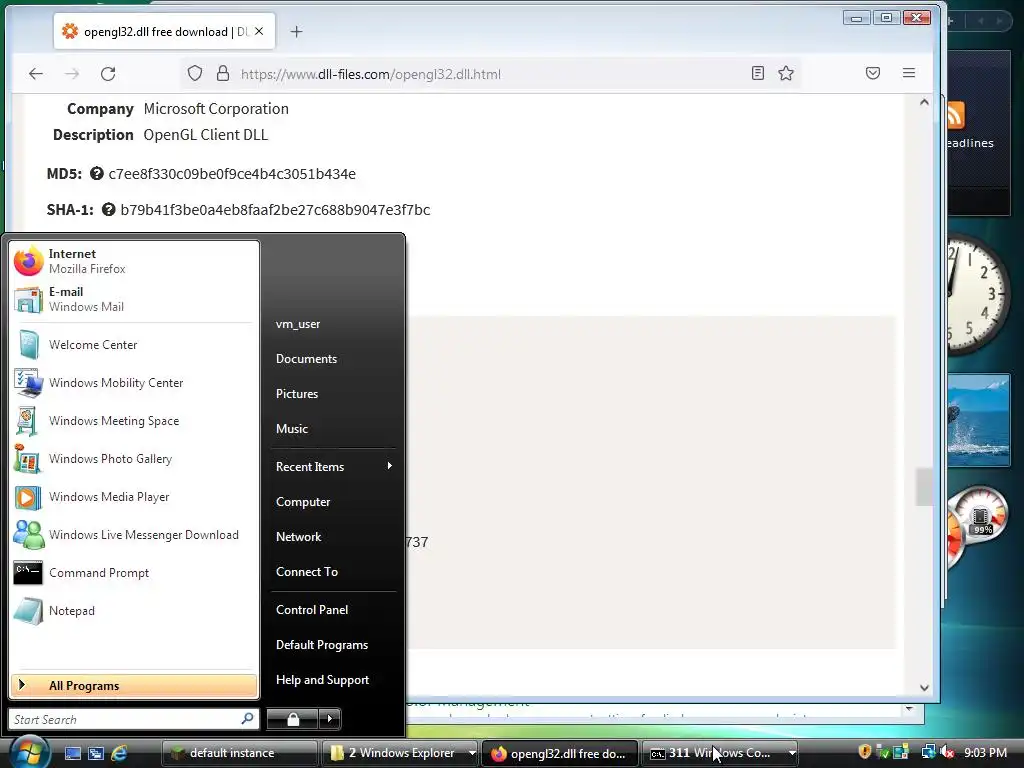Click MD5 help question icon

tap(97, 174)
